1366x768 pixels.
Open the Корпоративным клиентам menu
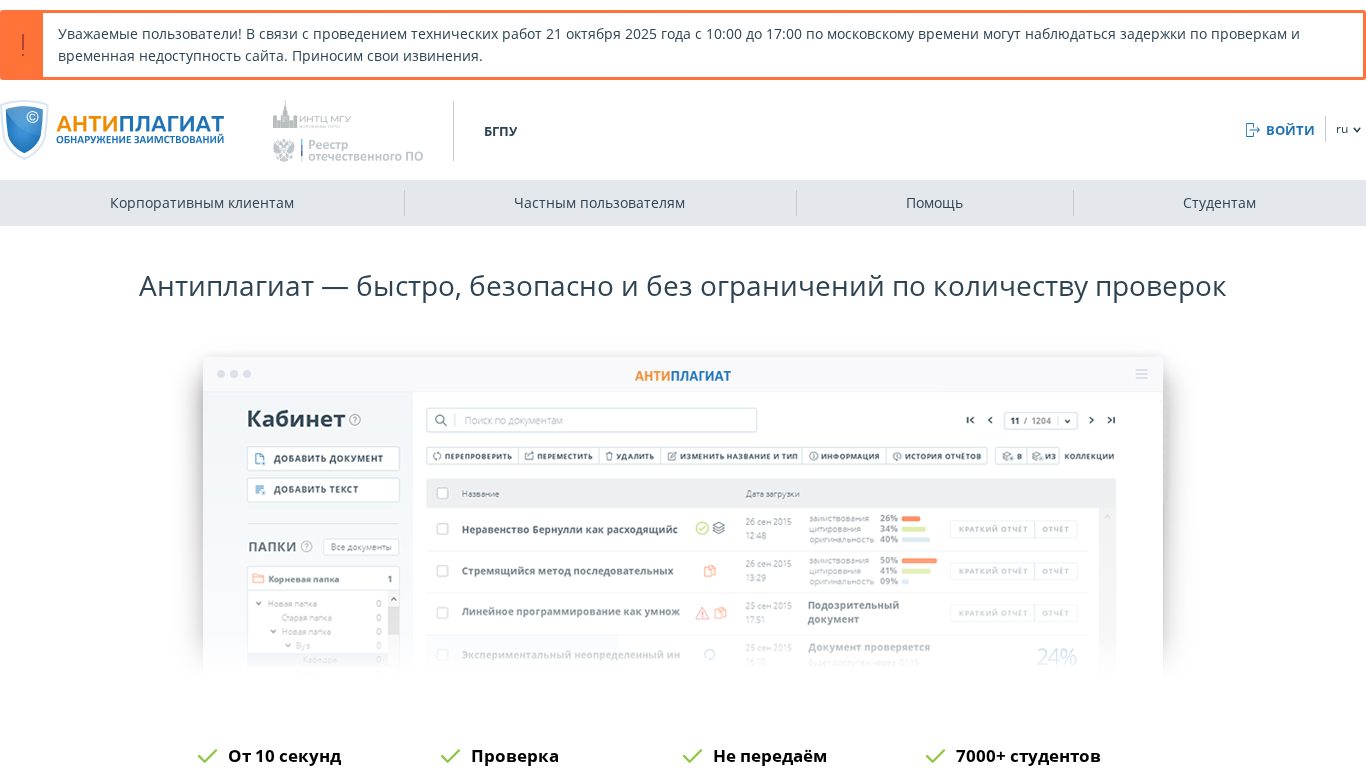tap(202, 203)
